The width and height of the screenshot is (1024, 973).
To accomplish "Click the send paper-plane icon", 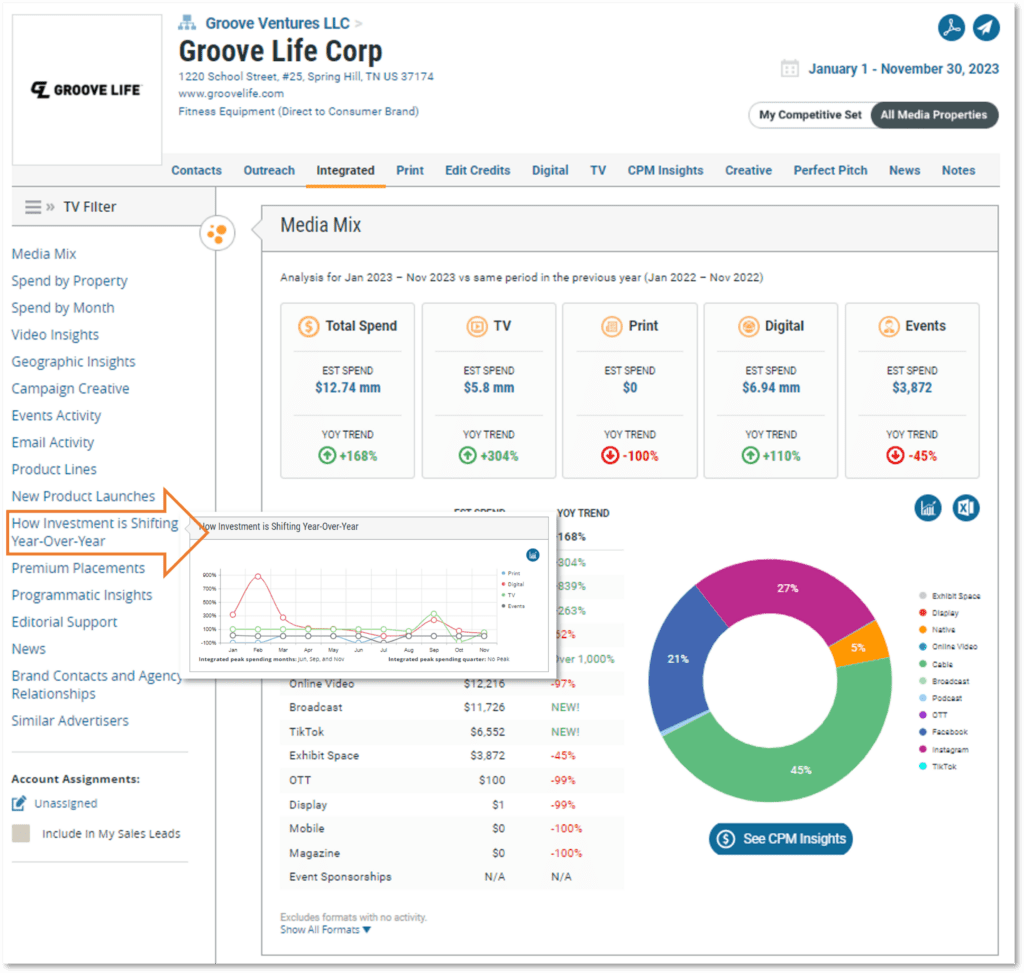I will point(985,27).
